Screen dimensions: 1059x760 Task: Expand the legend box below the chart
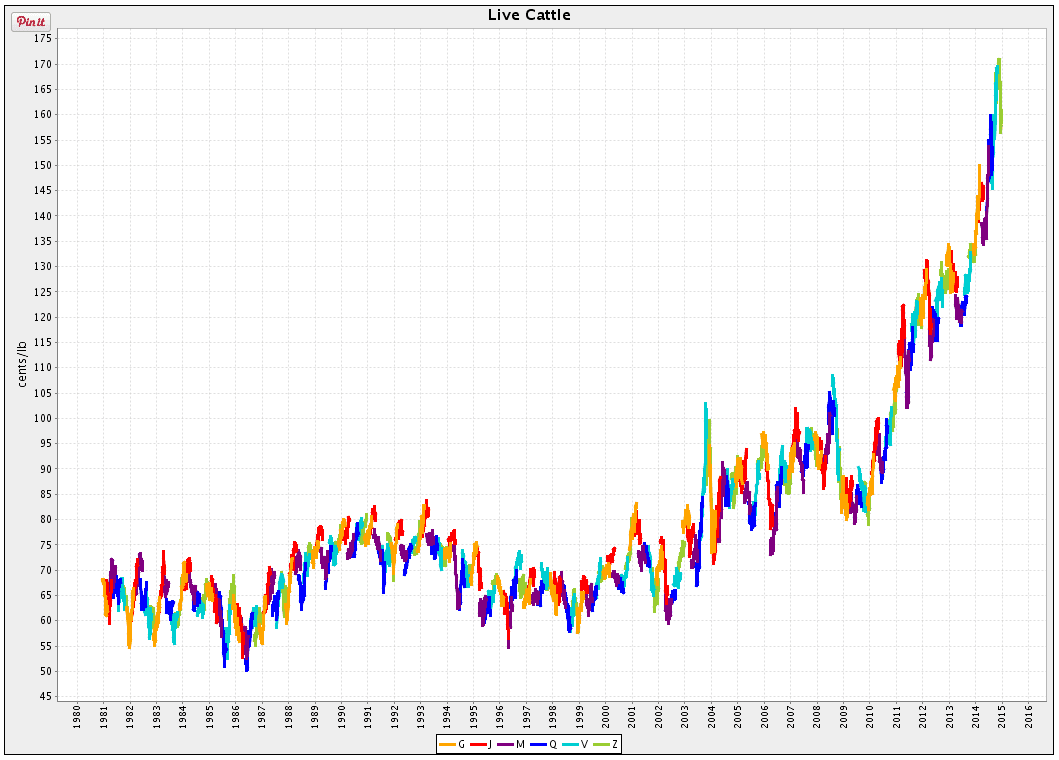(529, 744)
